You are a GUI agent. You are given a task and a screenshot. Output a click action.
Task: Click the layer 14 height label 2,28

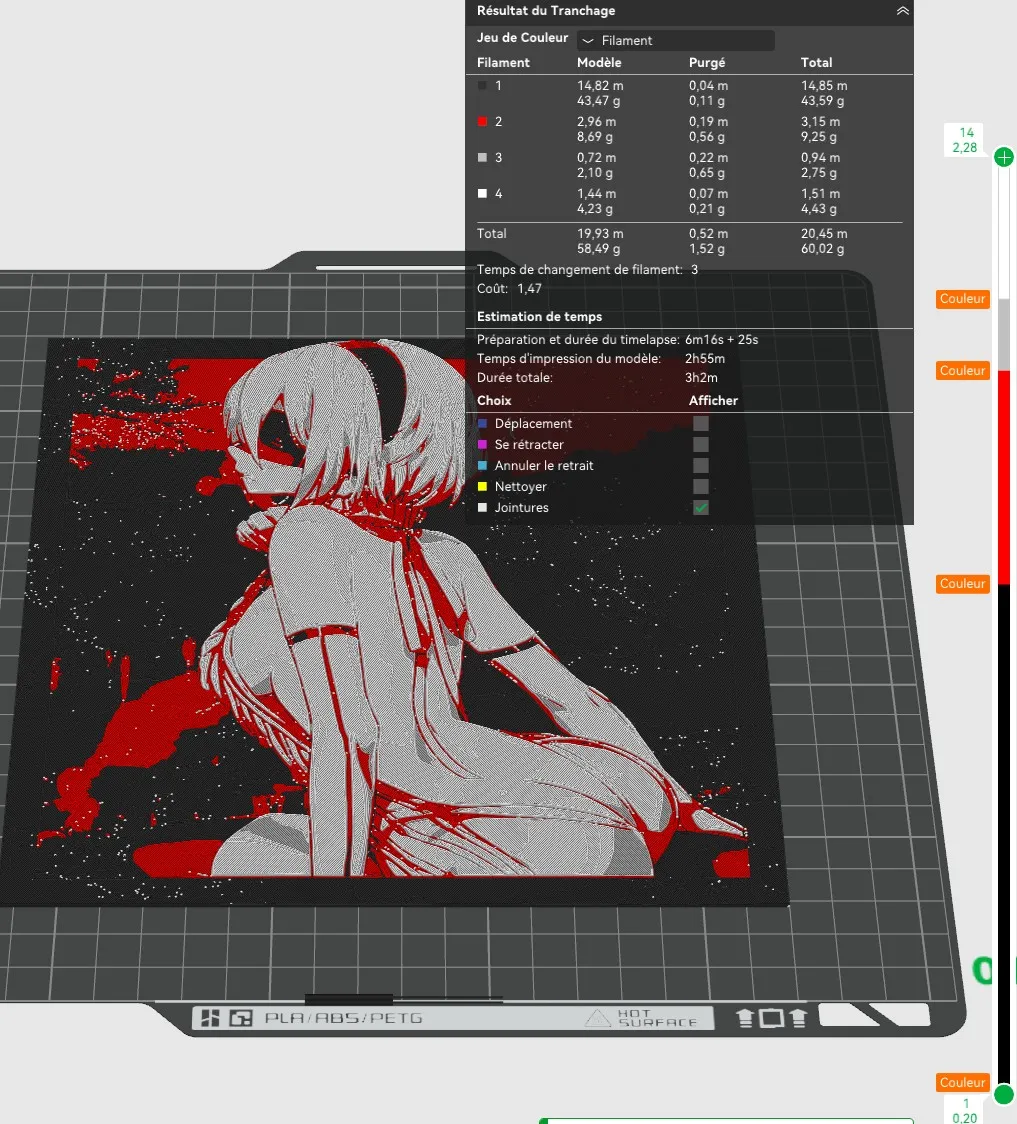click(965, 148)
